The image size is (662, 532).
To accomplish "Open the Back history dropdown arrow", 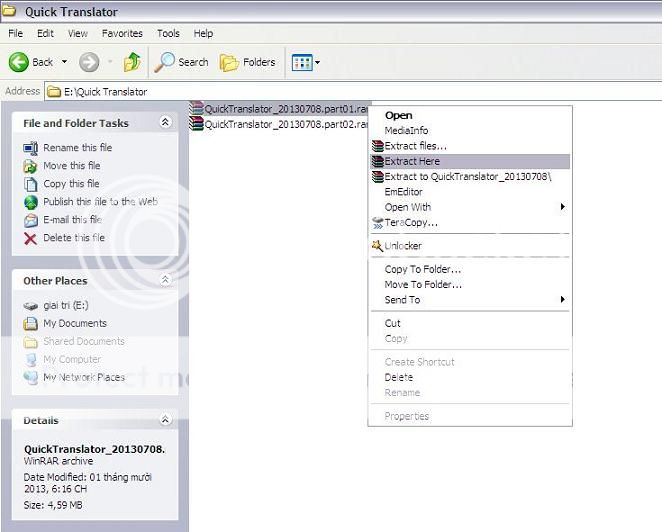I will [65, 62].
